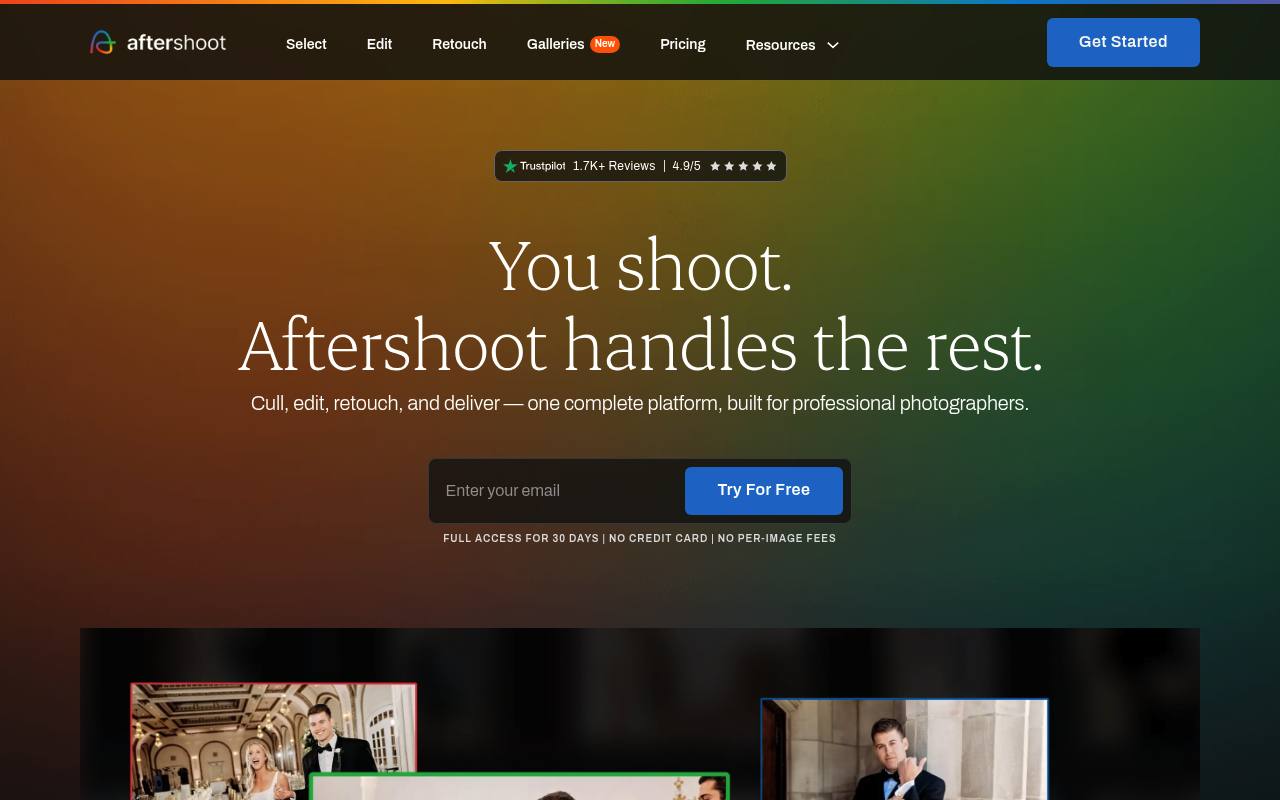Viewport: 1280px width, 800px height.
Task: Click the "NO PER-IMAGE FEES" text
Action: (777, 538)
